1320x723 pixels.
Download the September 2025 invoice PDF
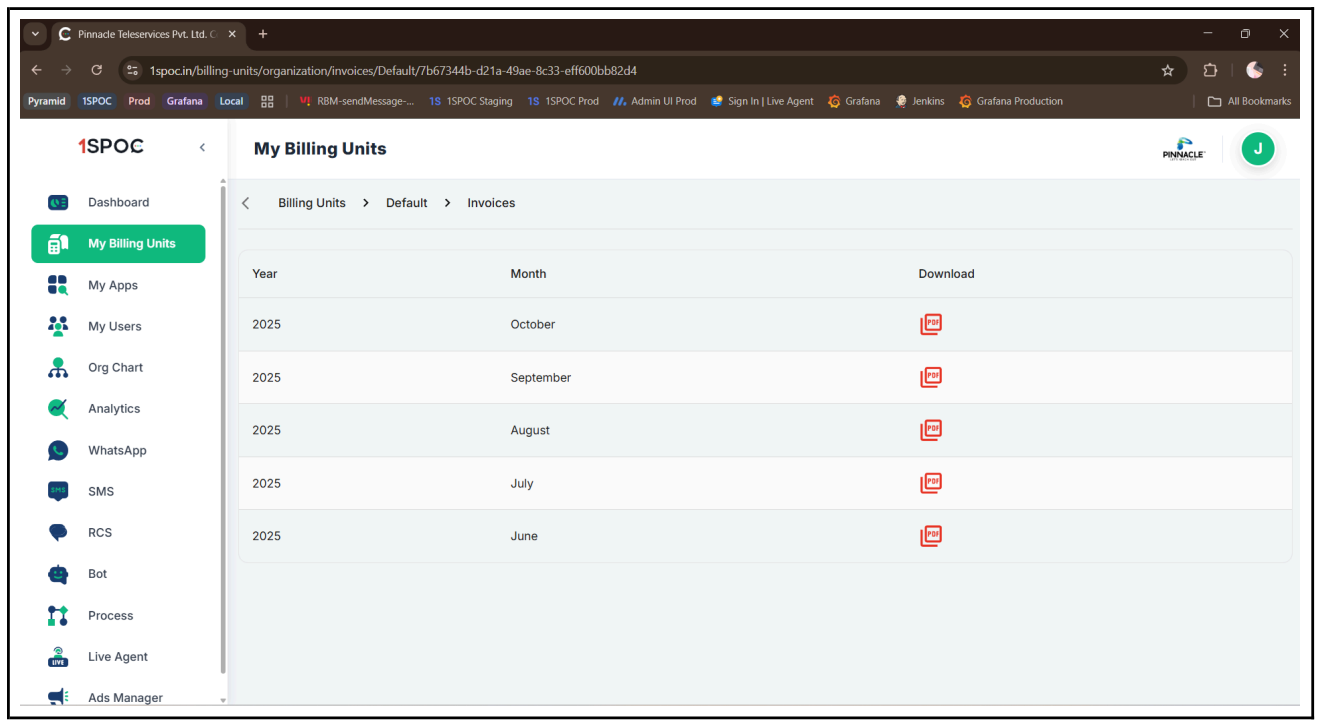tap(931, 377)
